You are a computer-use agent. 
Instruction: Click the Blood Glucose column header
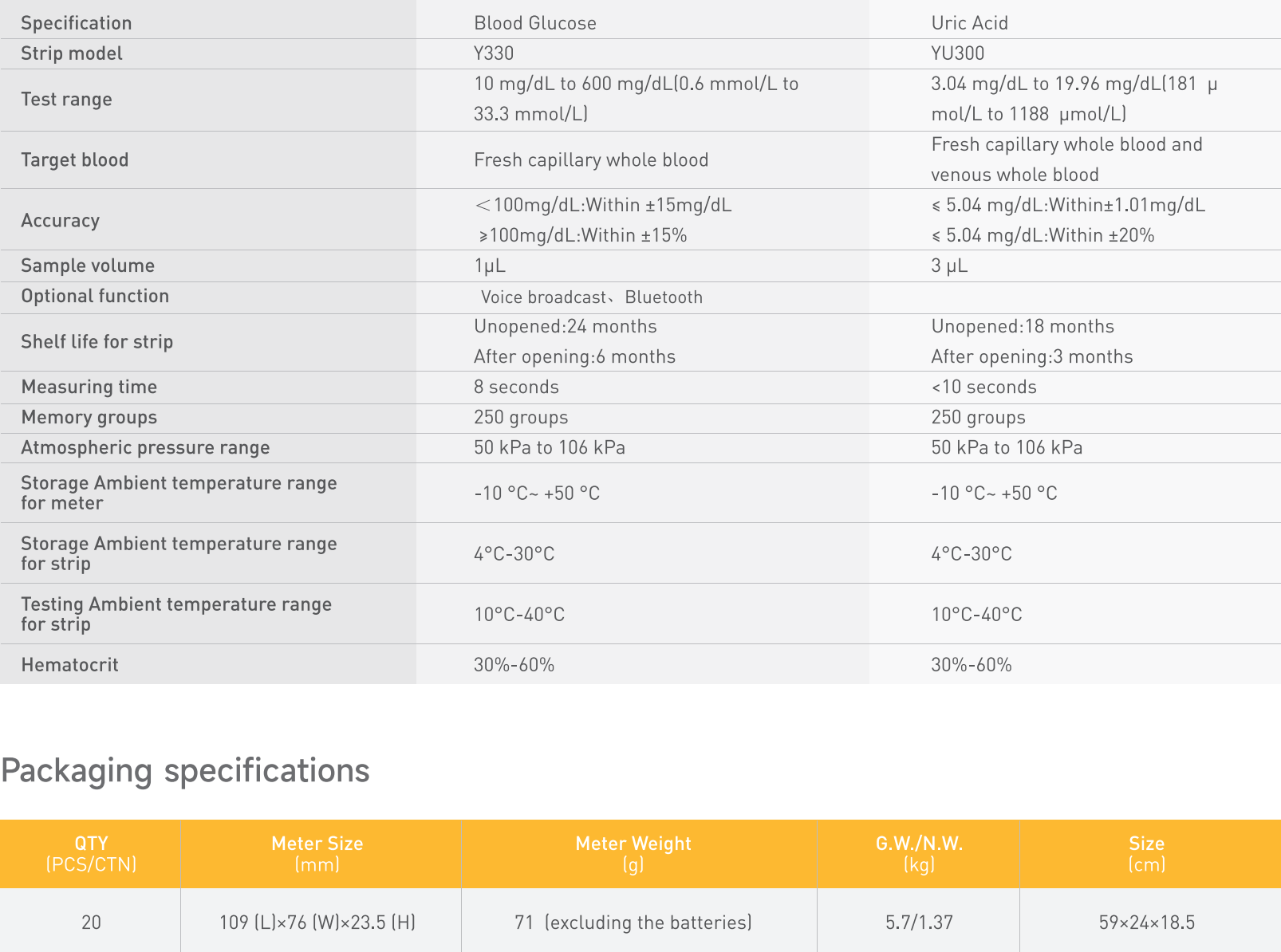[534, 23]
